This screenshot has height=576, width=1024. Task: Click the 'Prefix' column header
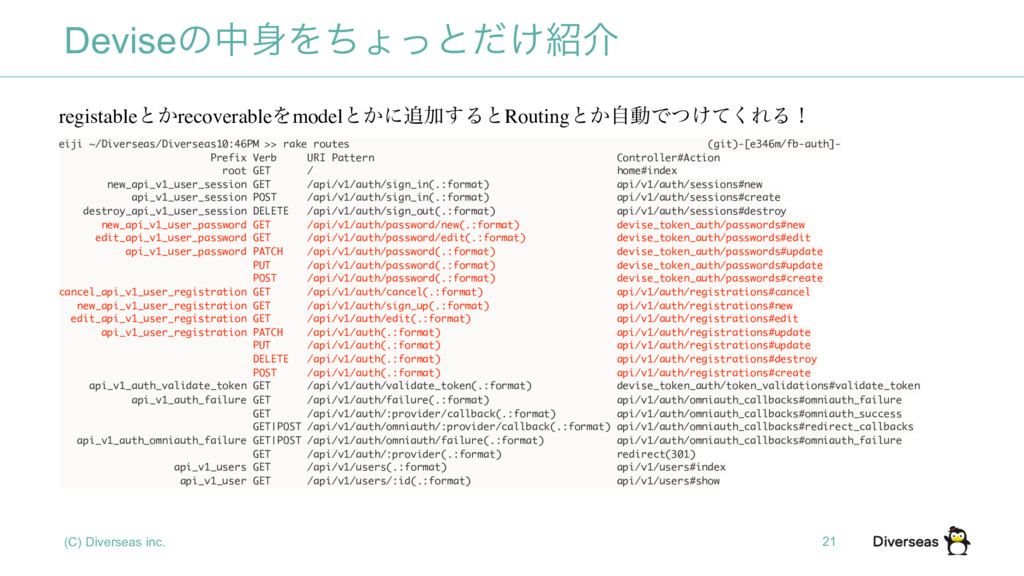pos(228,157)
